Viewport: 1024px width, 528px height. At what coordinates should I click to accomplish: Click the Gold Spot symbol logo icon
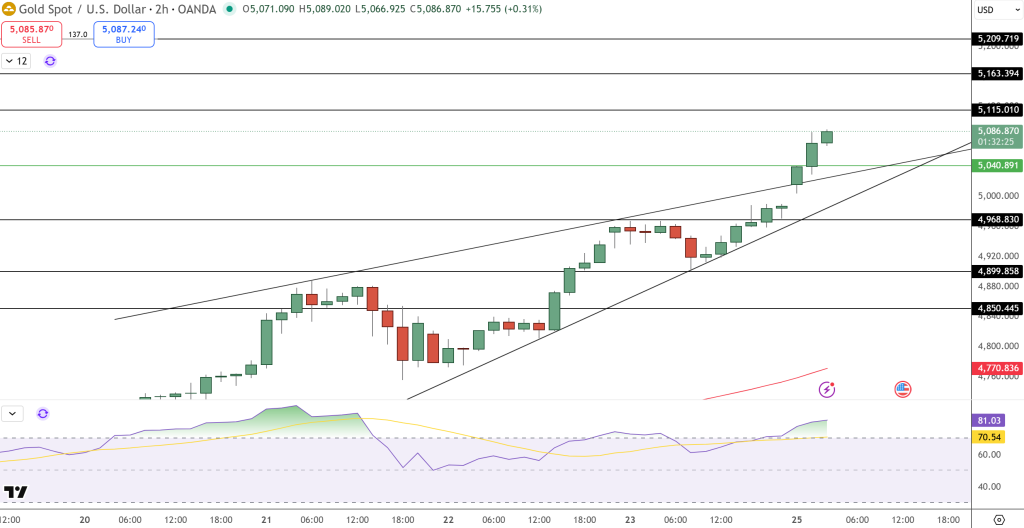point(8,9)
